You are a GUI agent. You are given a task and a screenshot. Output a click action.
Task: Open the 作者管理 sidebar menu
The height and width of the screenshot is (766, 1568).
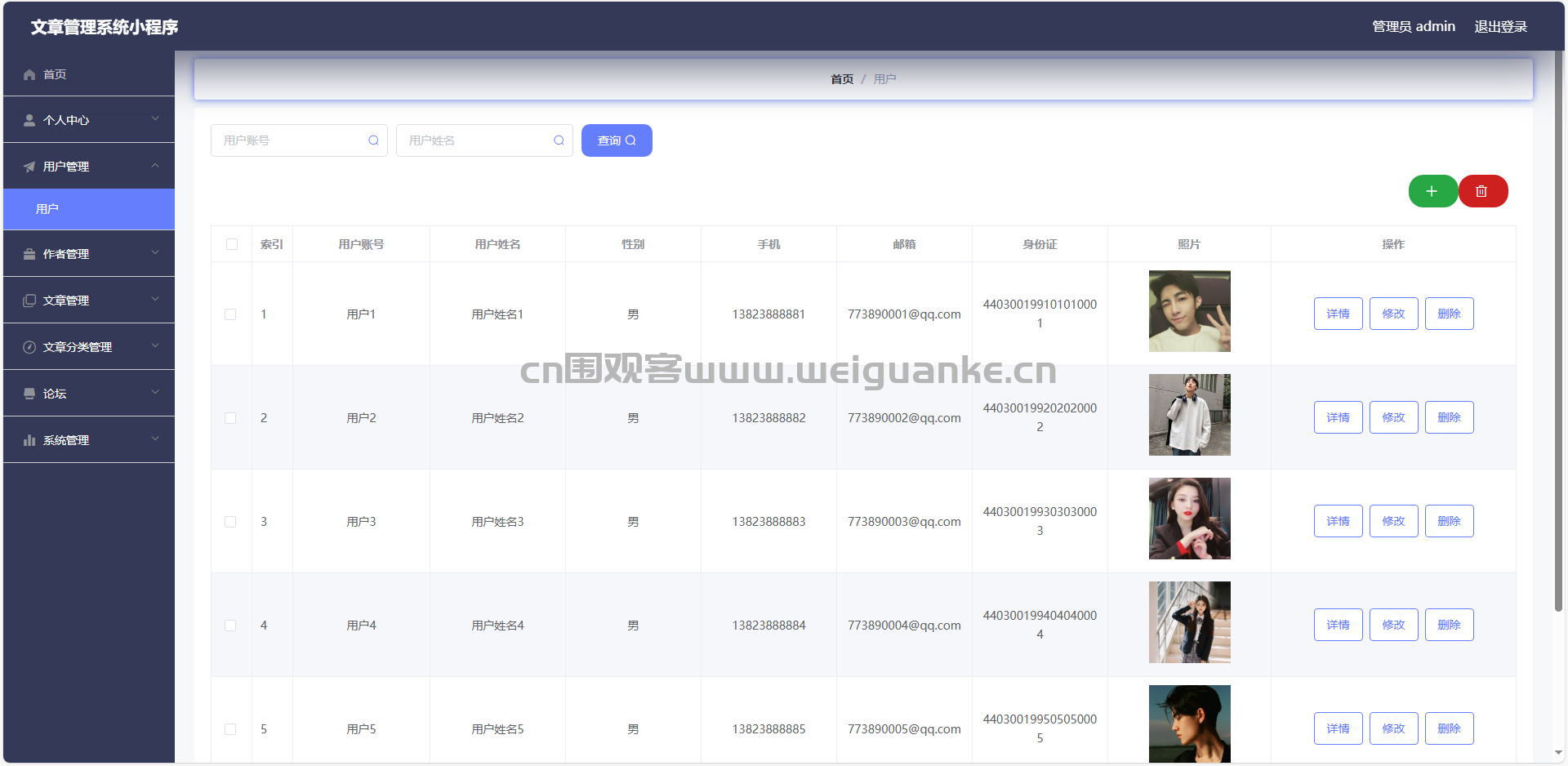[89, 254]
